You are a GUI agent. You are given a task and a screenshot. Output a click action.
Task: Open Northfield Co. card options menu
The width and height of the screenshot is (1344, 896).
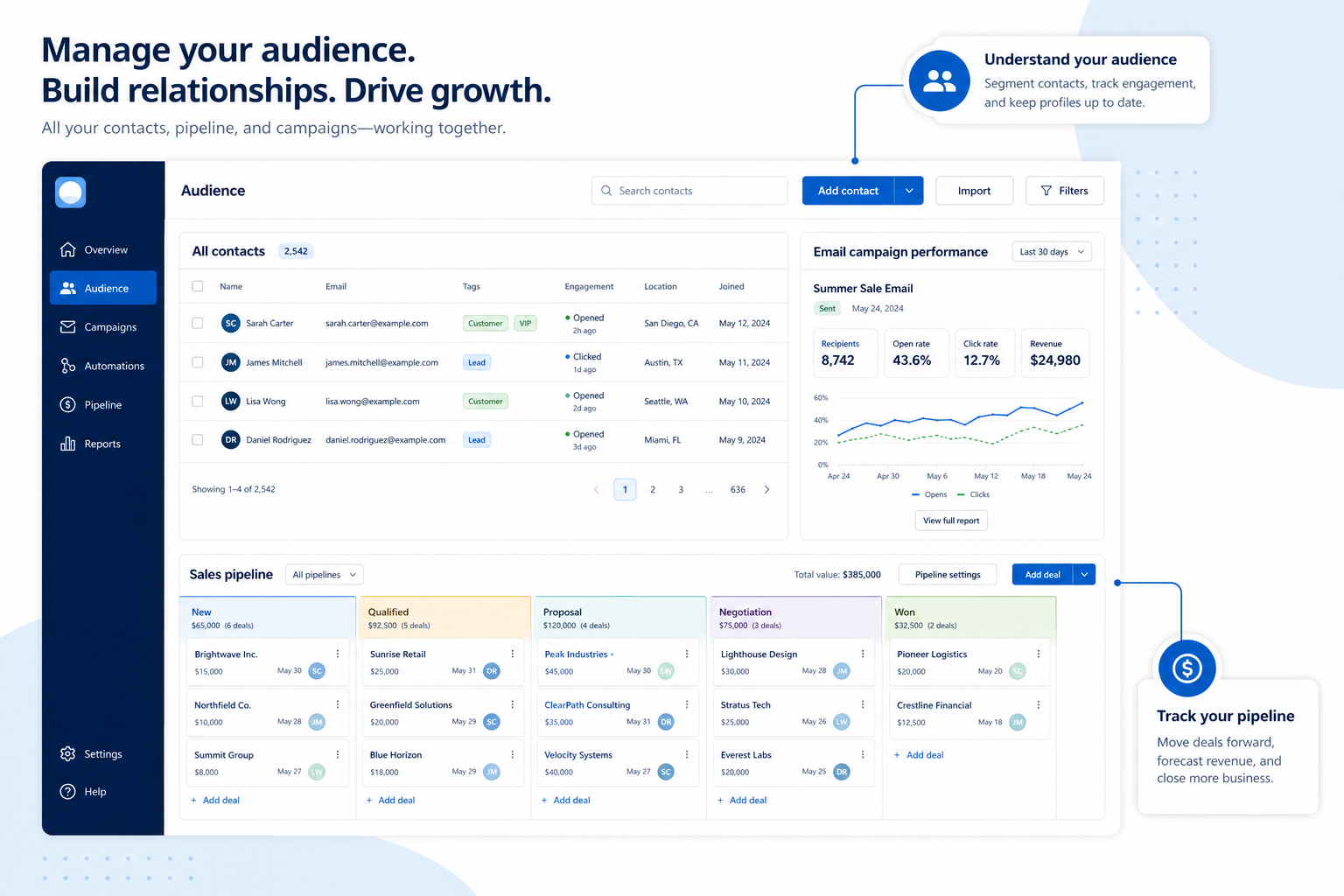coord(338,704)
